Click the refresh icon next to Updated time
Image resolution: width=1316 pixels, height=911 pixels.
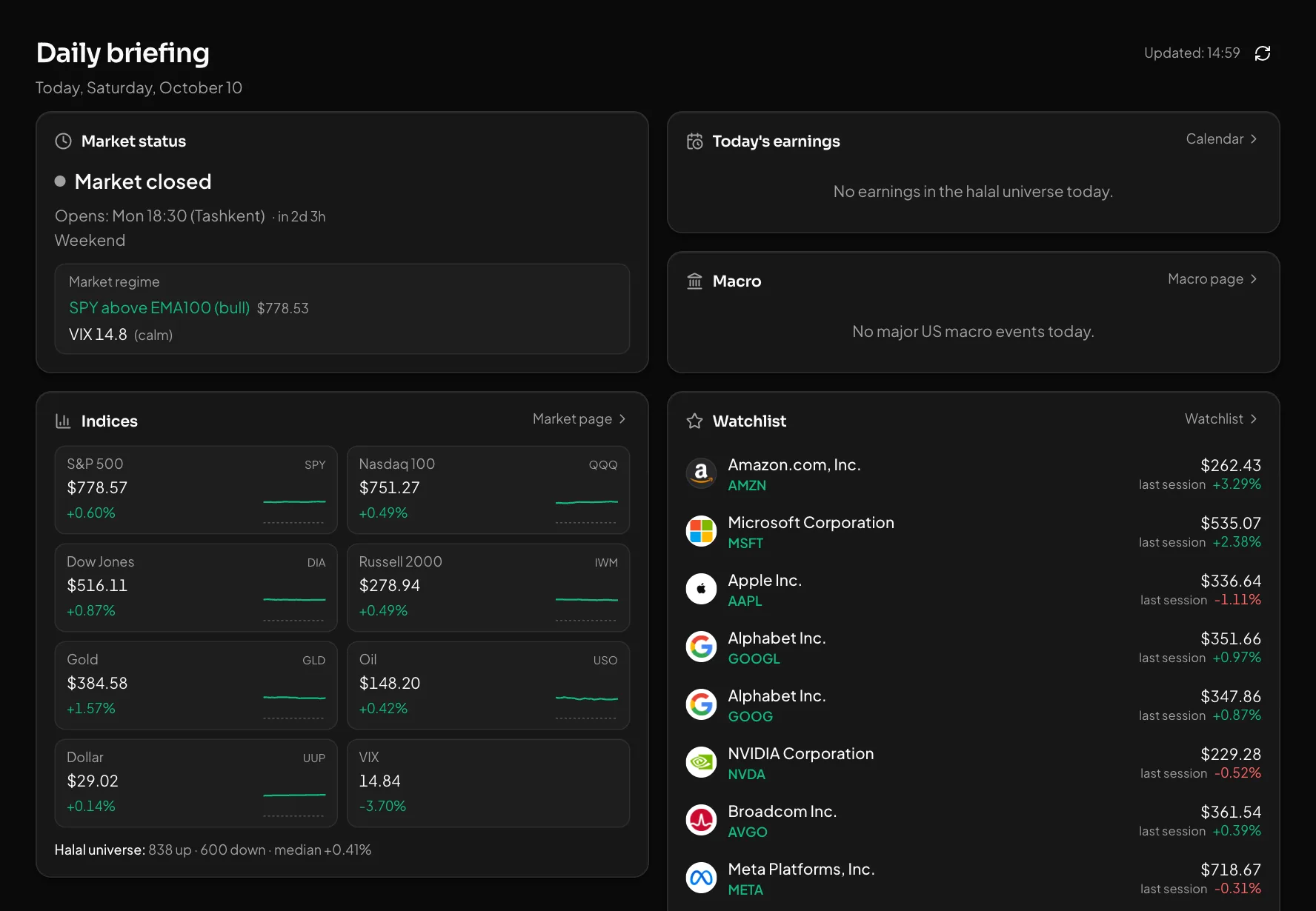coord(1263,53)
